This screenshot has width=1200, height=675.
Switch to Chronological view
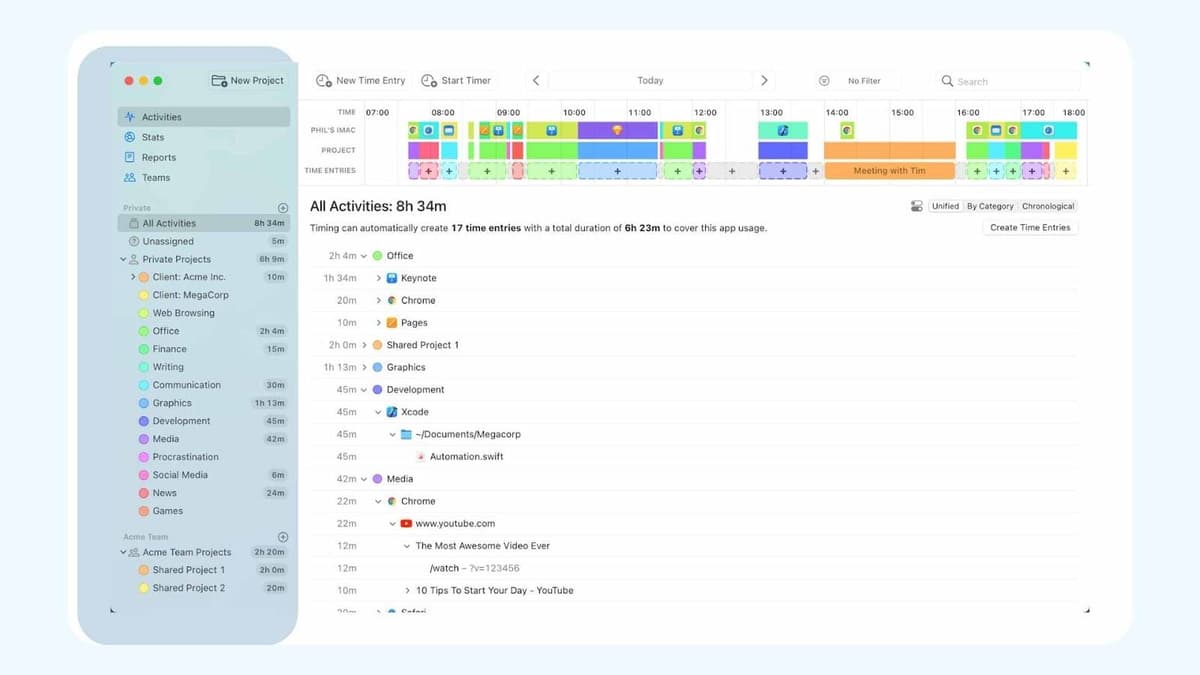point(1047,206)
